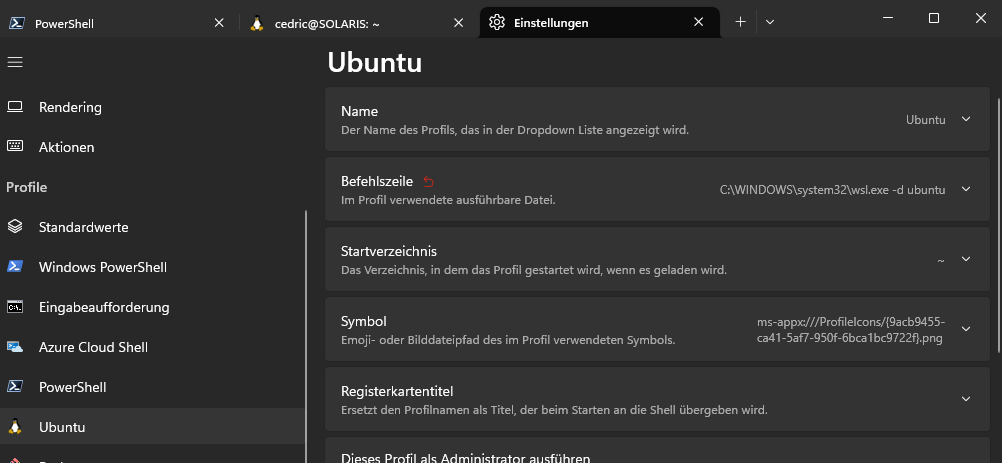Open the new tab profile dropdown arrow

[x=770, y=22]
